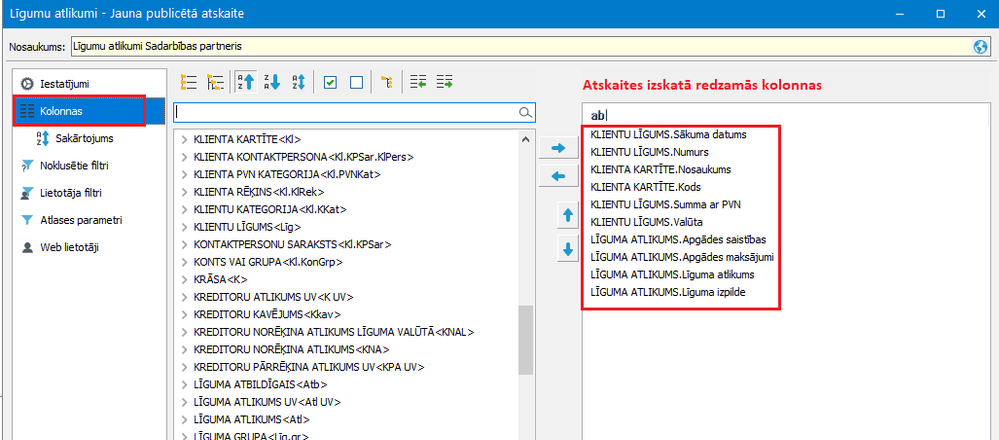Viewport: 999px width, 440px height.
Task: Select KREDITORU ATLIKUMS UV<K UV> item
Action: [x=273, y=297]
